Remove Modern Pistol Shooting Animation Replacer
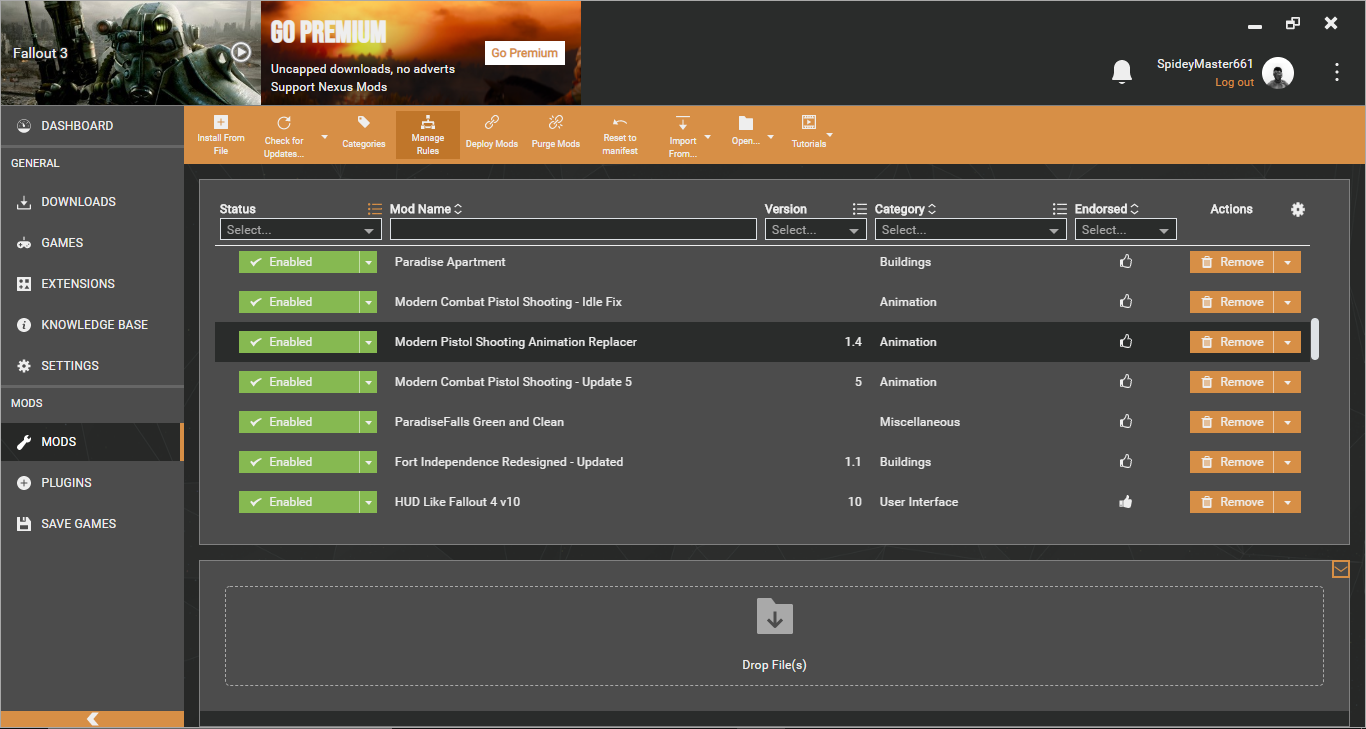 coord(1232,342)
